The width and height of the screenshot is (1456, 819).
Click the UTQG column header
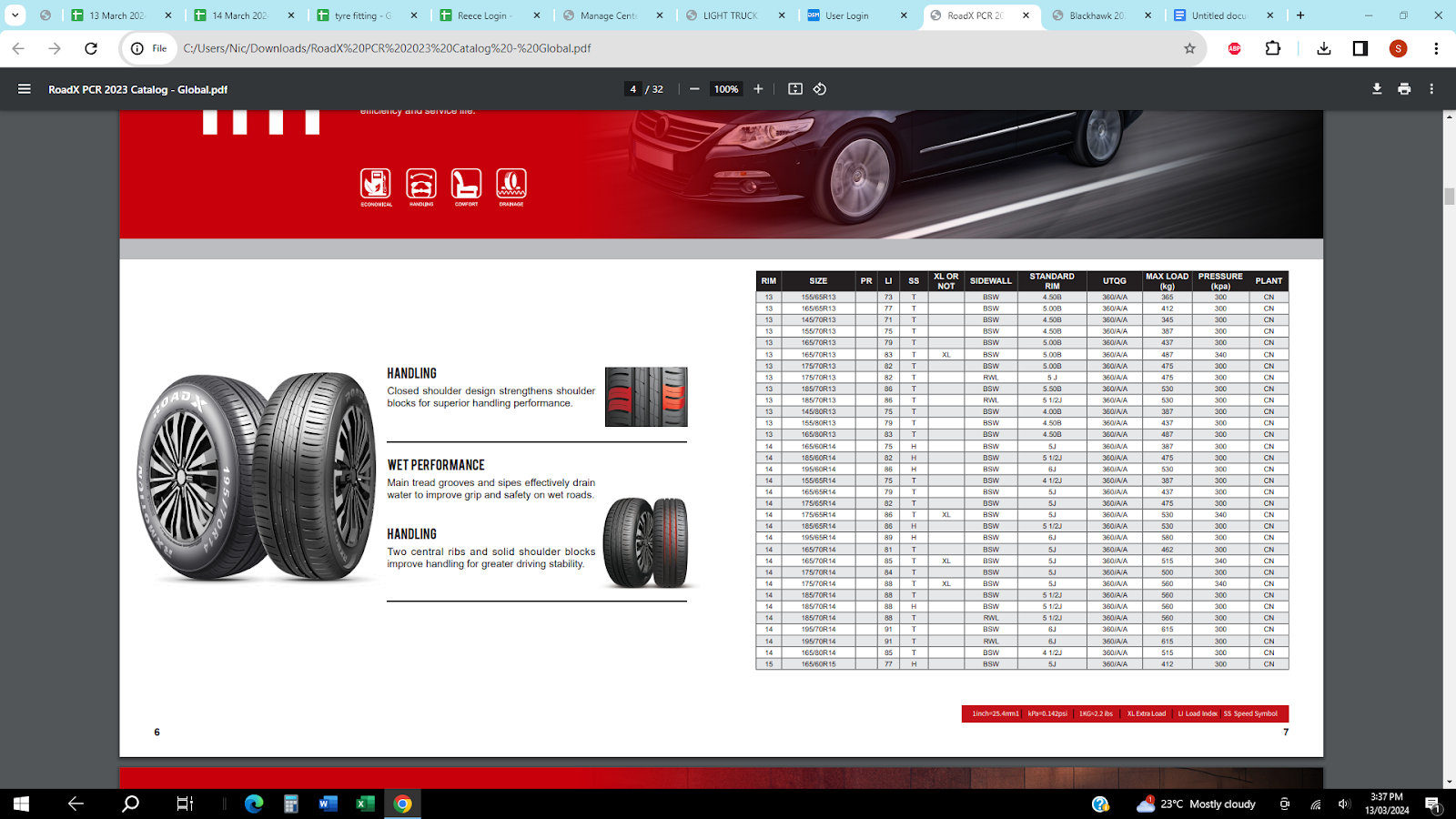coord(1115,281)
